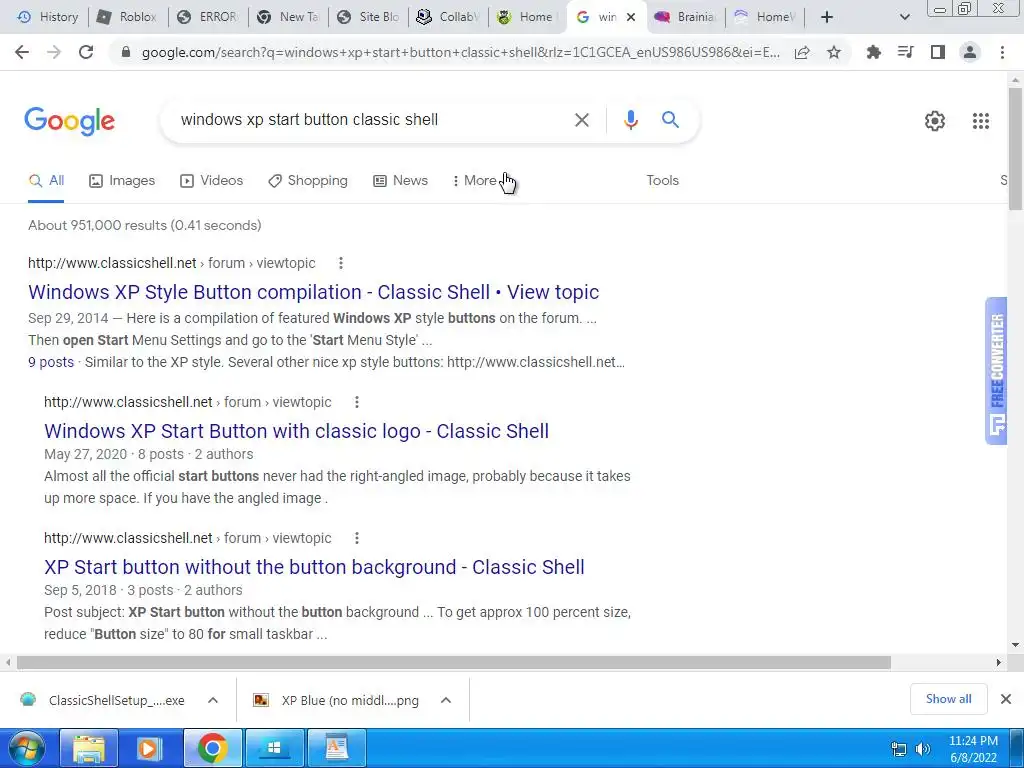Submit search with the magnifier icon
The image size is (1024, 768).
(x=670, y=120)
